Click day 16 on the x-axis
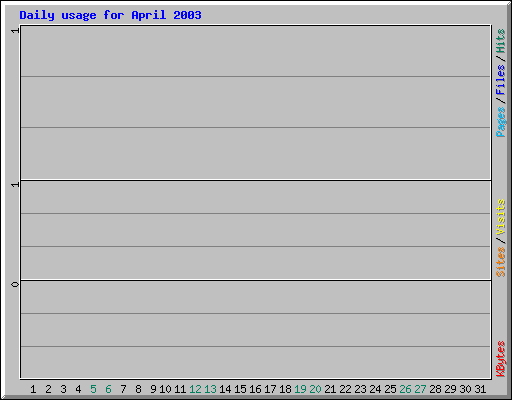Viewport: 512px width, 400px height. (255, 389)
